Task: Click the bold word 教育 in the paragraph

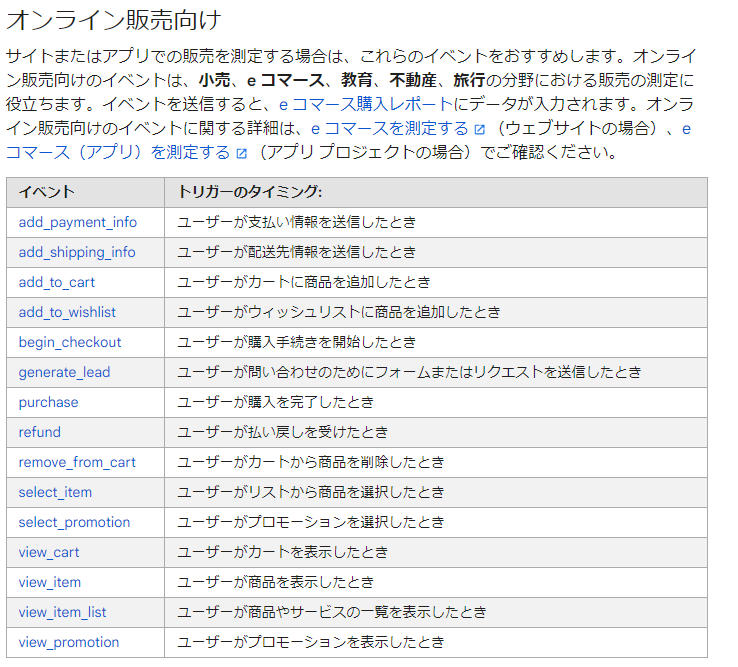Action: coord(357,80)
